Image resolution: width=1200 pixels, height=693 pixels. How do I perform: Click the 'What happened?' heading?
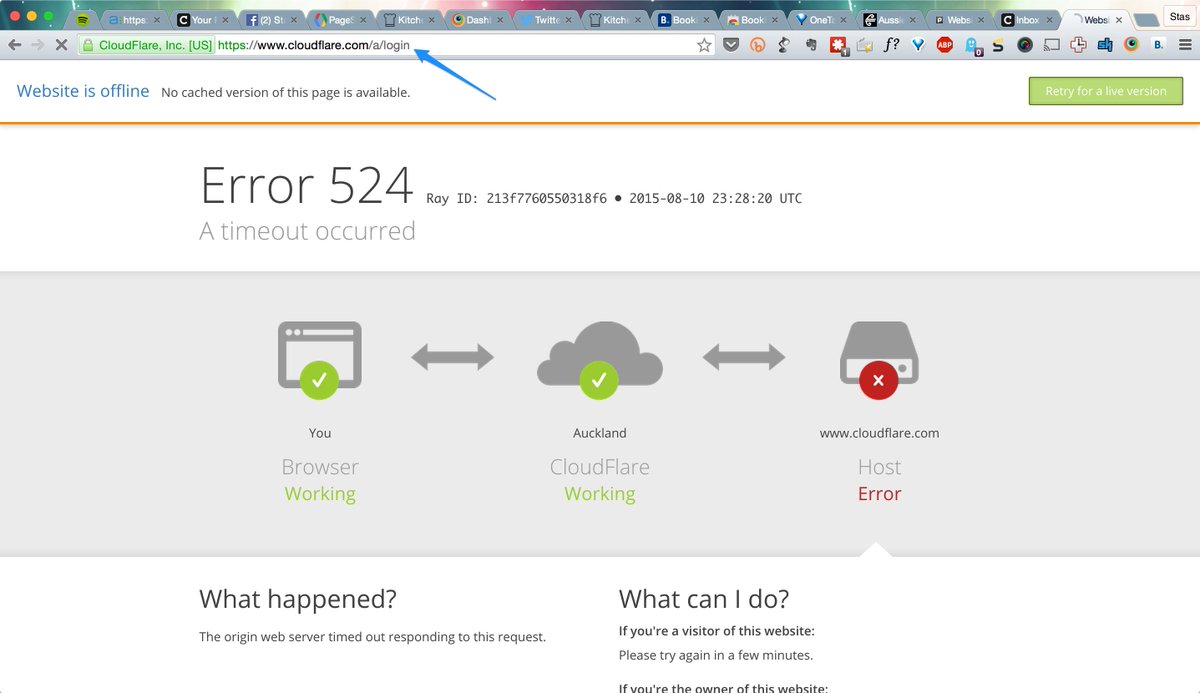click(298, 599)
